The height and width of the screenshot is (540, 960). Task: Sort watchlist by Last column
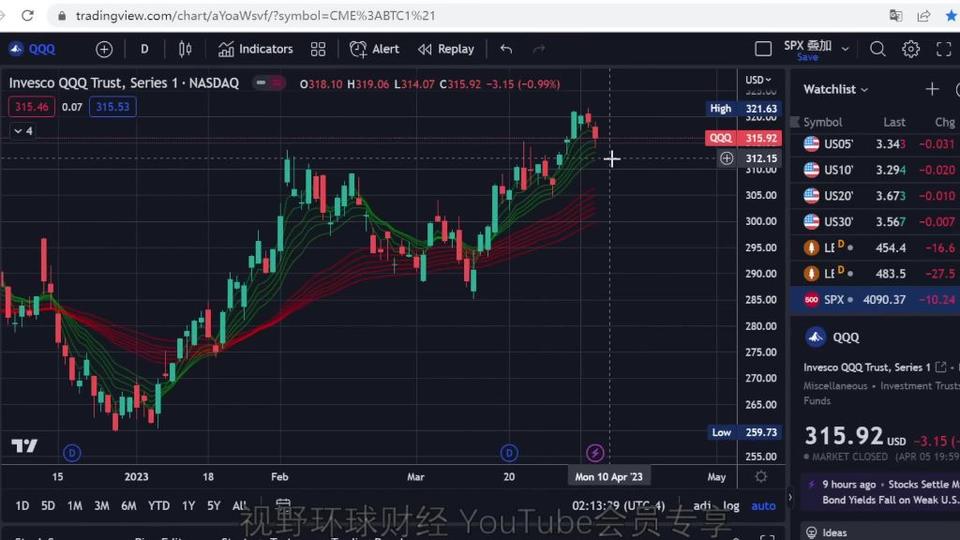pos(894,122)
